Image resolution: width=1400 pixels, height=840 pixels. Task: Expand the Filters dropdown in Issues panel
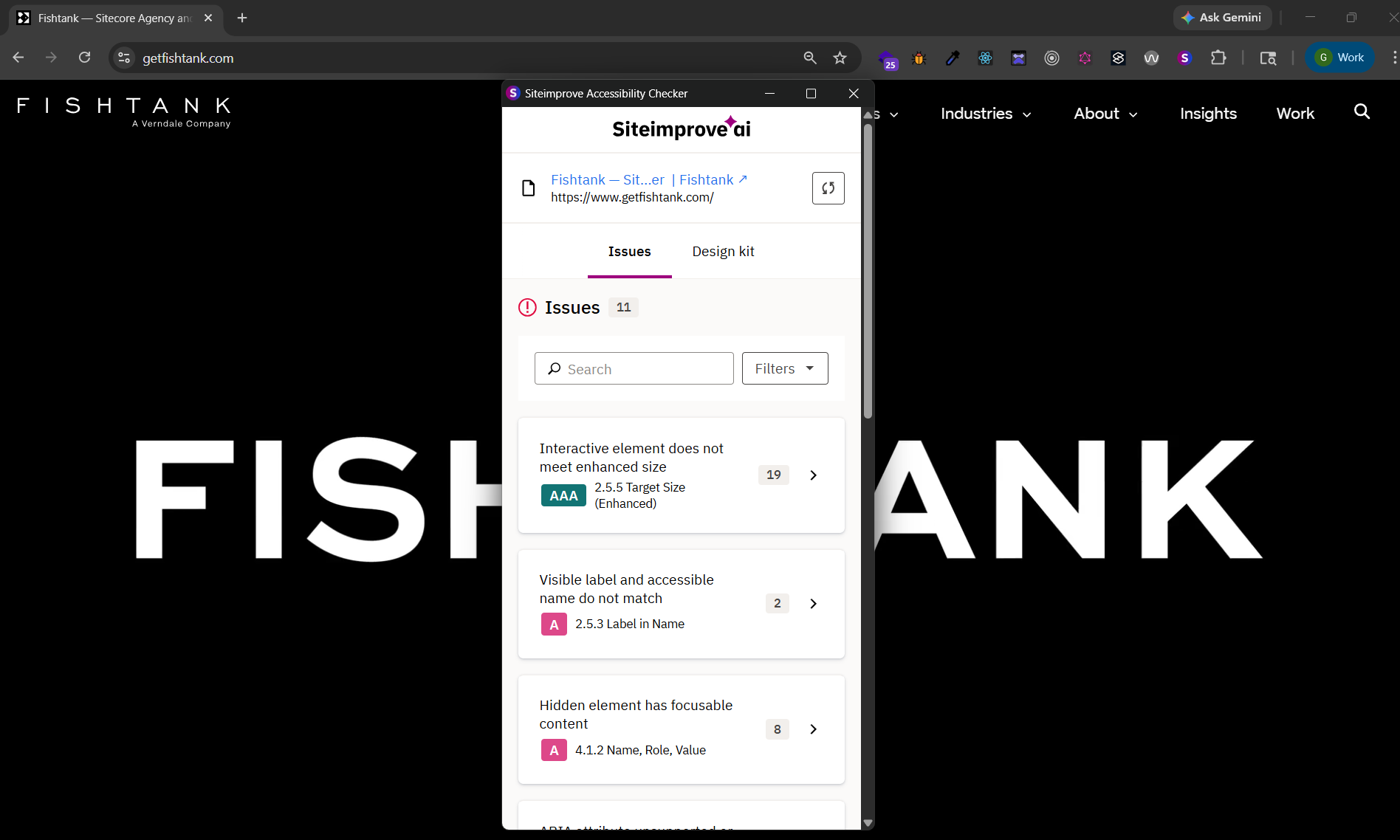784,368
